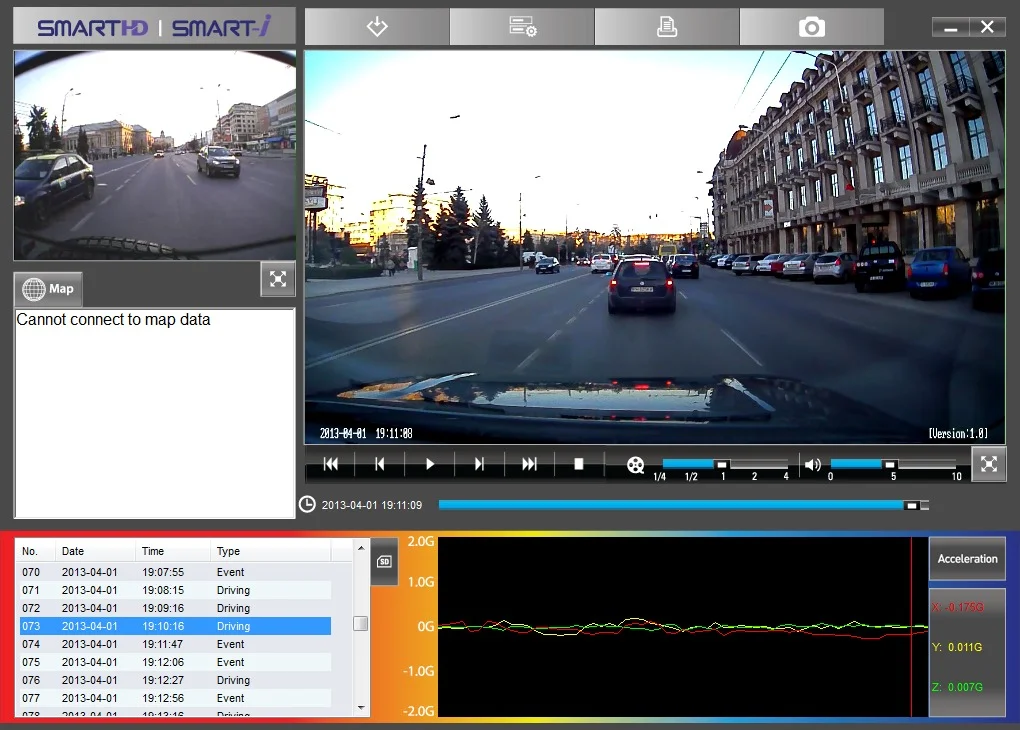The width and height of the screenshot is (1020, 730).
Task: Take a snapshot with the camera icon
Action: pos(812,27)
